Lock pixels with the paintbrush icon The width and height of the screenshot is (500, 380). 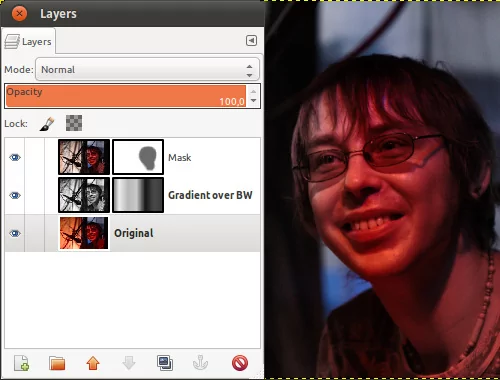coord(47,124)
